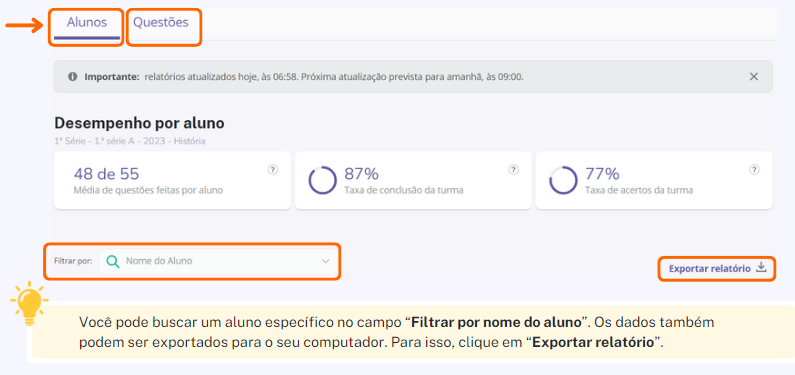Click the magnifier icon in the filter field
This screenshot has height=375, width=795.
[113, 261]
